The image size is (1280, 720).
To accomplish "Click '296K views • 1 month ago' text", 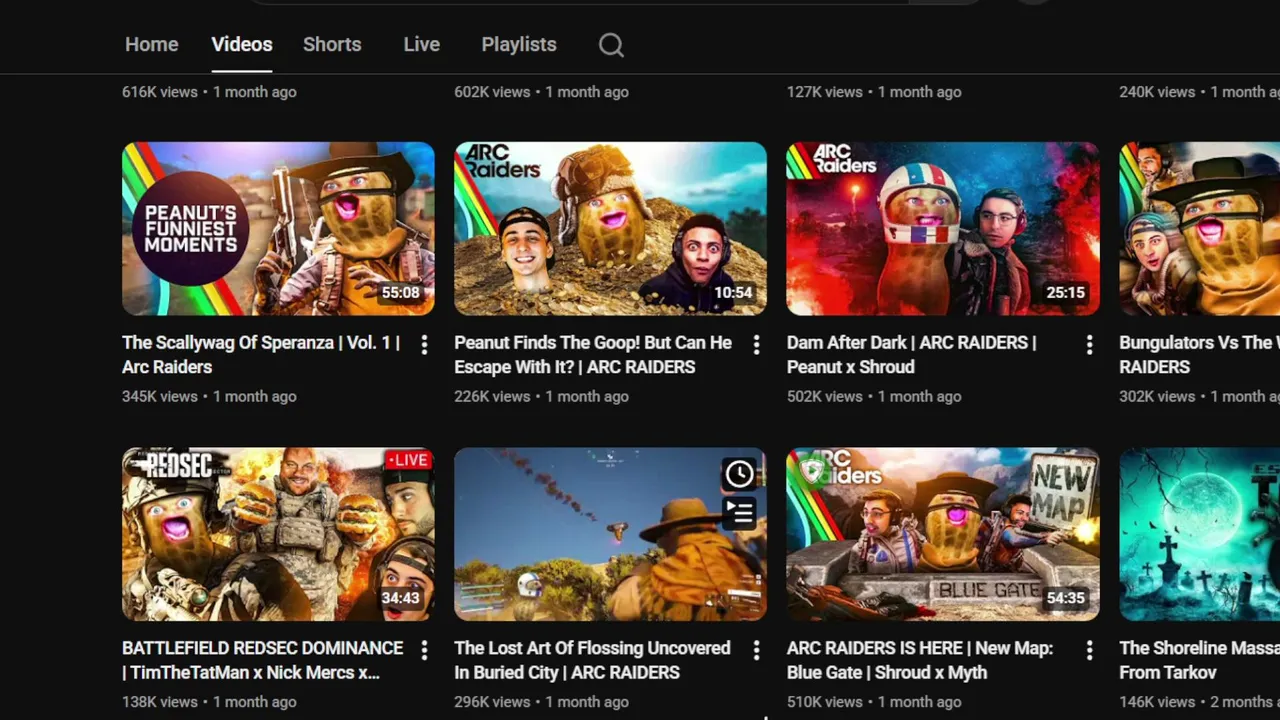I will (x=541, y=701).
